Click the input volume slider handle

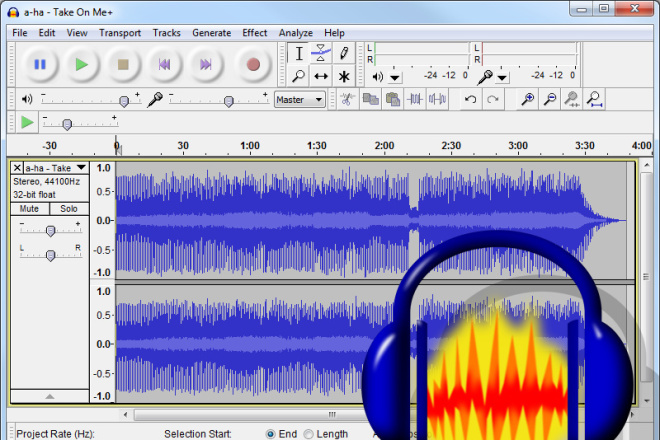click(229, 101)
